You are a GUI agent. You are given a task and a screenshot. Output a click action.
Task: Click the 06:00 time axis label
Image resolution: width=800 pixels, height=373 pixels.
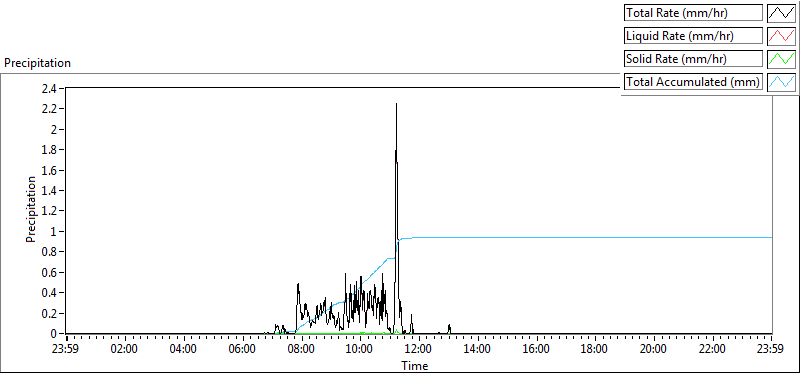pos(242,350)
